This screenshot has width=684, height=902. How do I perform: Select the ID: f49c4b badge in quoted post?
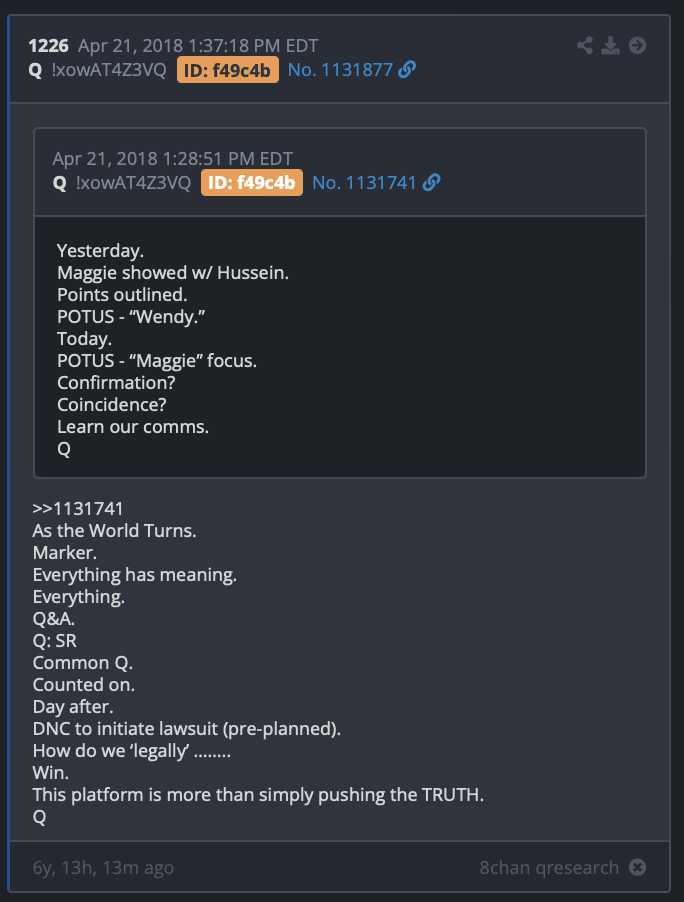(x=252, y=182)
